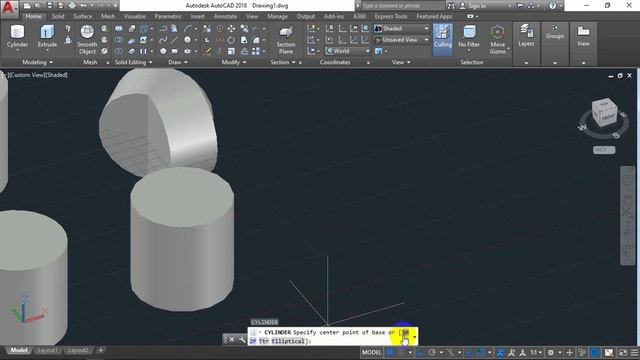Toggle the MODEL space button
Screen dimensions: 640x360
pos(371,352)
